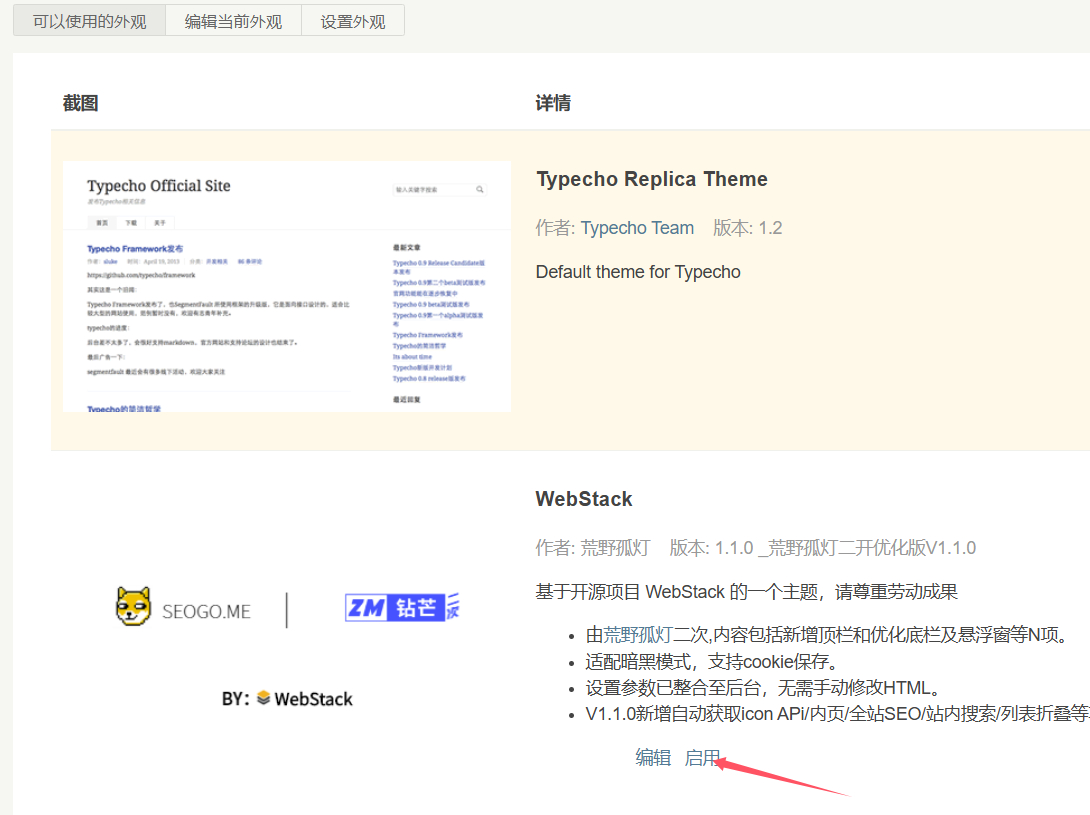Click the 荒野孤灯 link in WebStack description

pos(637,635)
